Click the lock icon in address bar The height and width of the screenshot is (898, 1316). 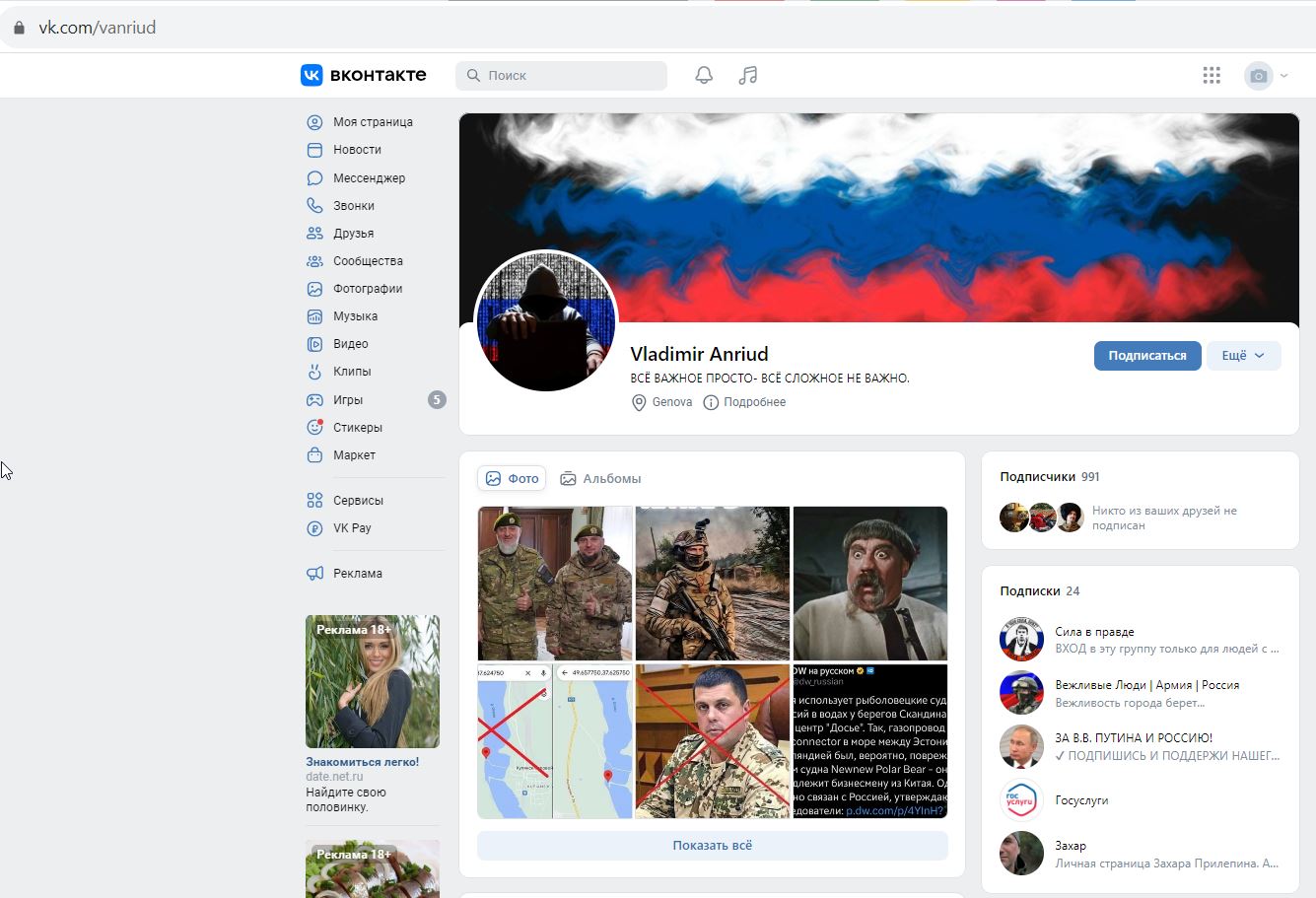pos(19,28)
